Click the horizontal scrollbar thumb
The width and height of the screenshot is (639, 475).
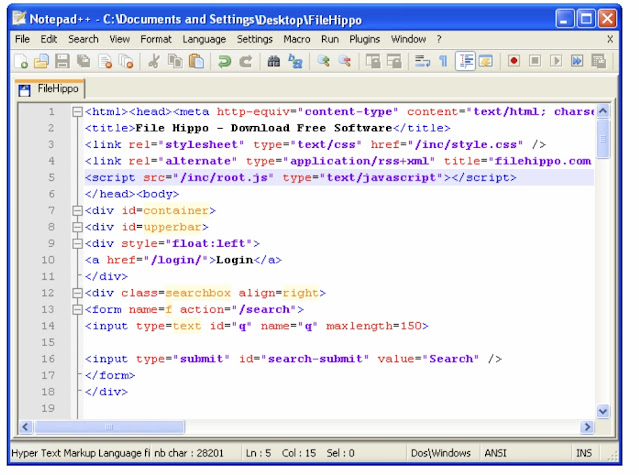[109, 427]
